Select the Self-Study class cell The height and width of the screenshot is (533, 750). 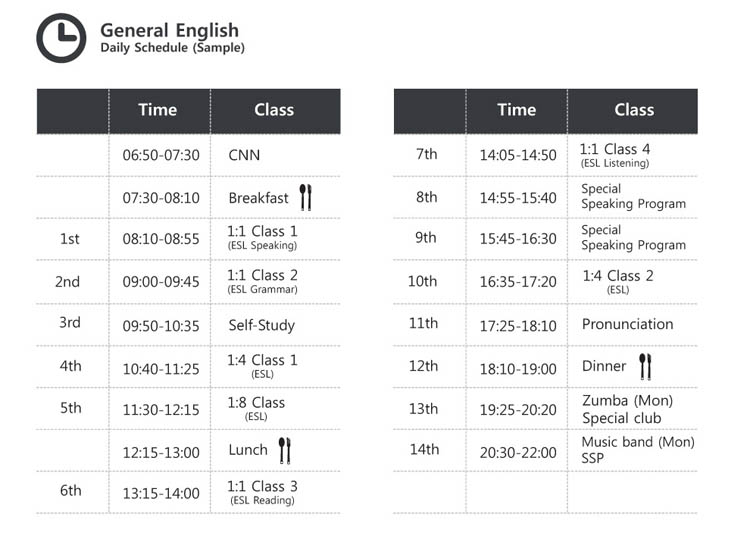[261, 325]
